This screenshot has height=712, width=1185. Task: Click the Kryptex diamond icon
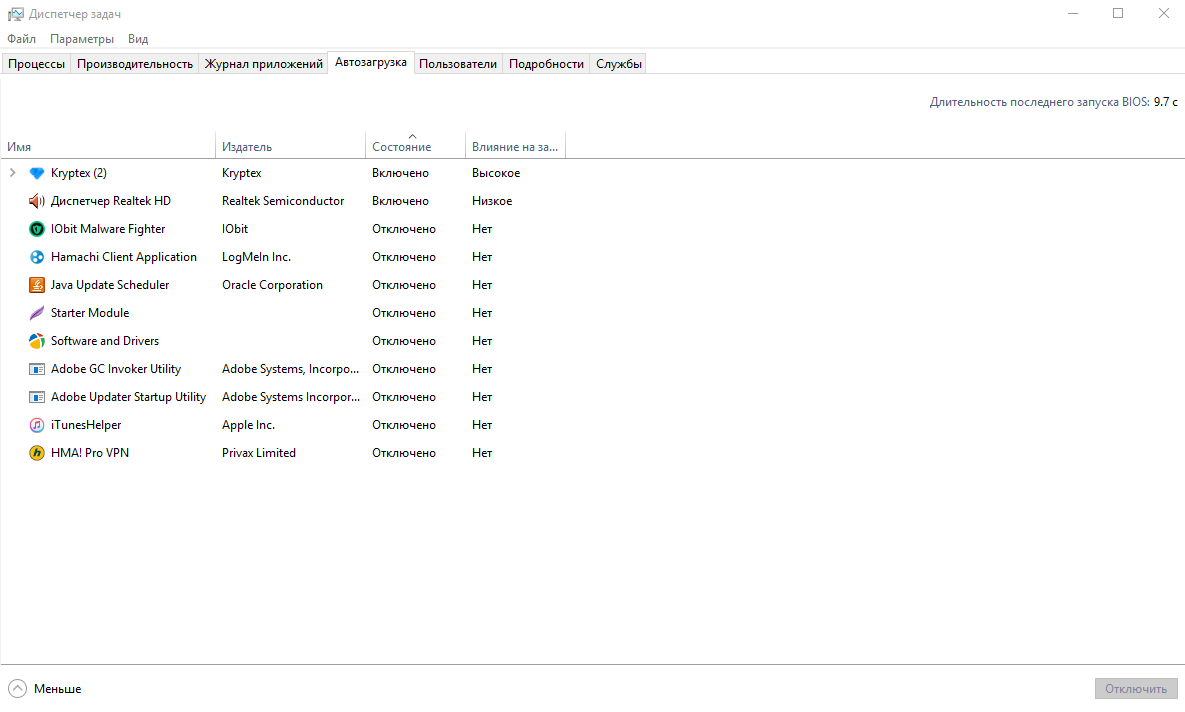(36, 173)
